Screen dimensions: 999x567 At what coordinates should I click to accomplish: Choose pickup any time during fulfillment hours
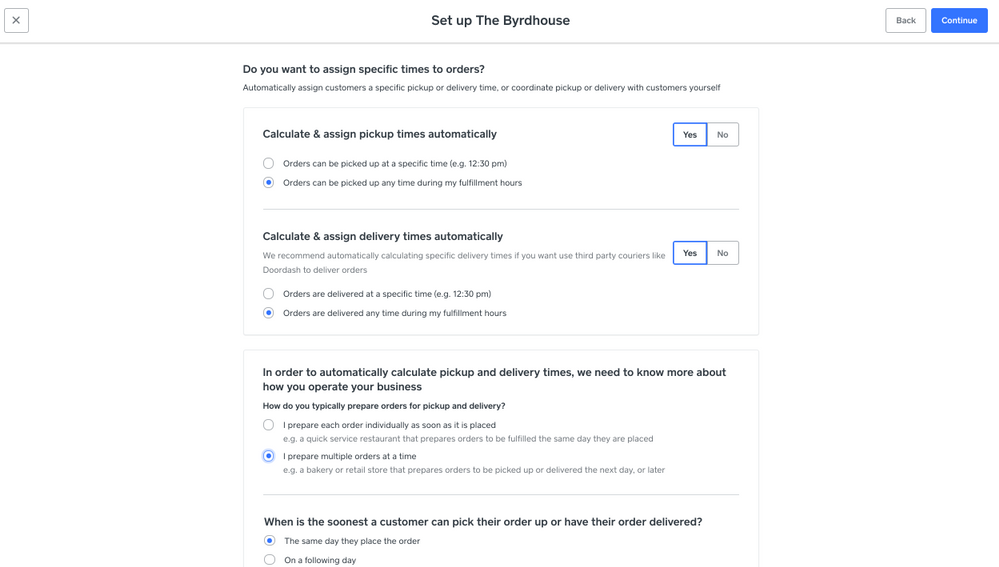point(268,183)
